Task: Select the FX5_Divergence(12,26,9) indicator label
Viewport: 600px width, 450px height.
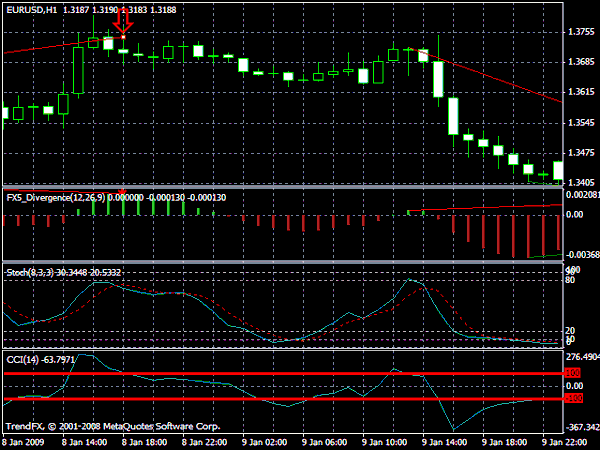Action: pos(56,197)
